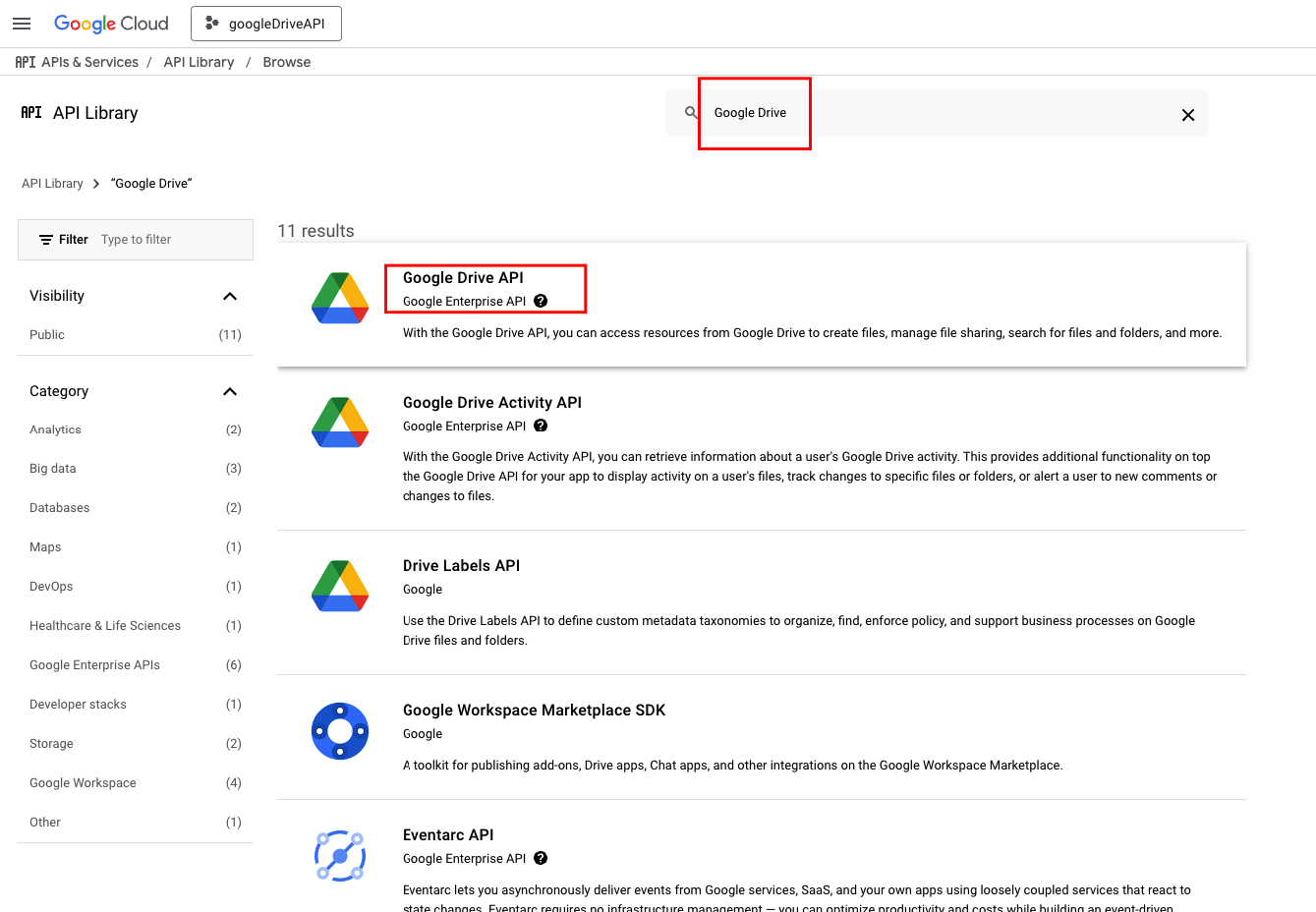This screenshot has width=1316, height=912.
Task: Click the (11) count beside Public
Action: (x=230, y=335)
